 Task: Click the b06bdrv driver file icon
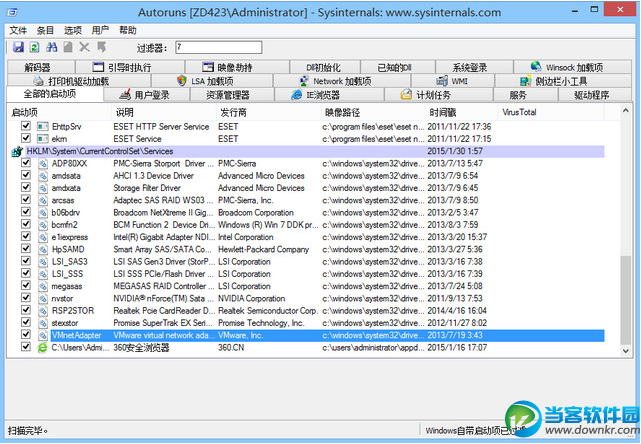(x=43, y=213)
